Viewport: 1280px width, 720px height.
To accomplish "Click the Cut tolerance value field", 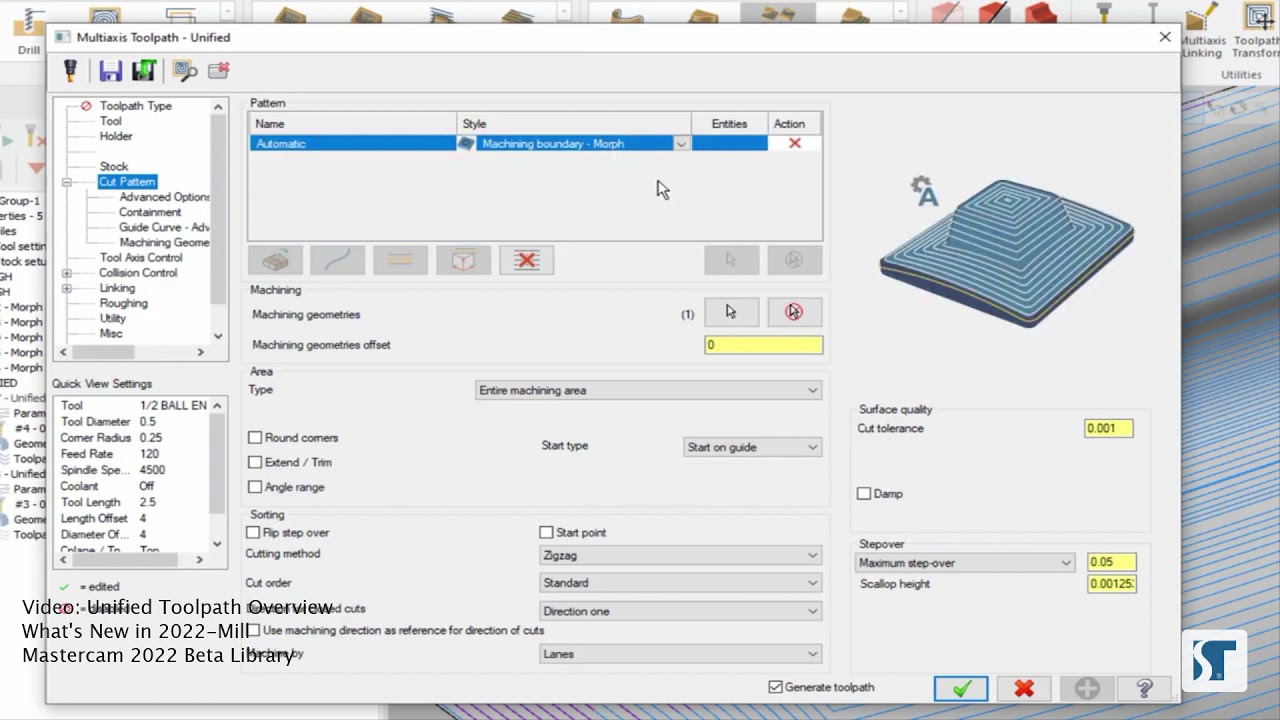I will [x=1108, y=428].
